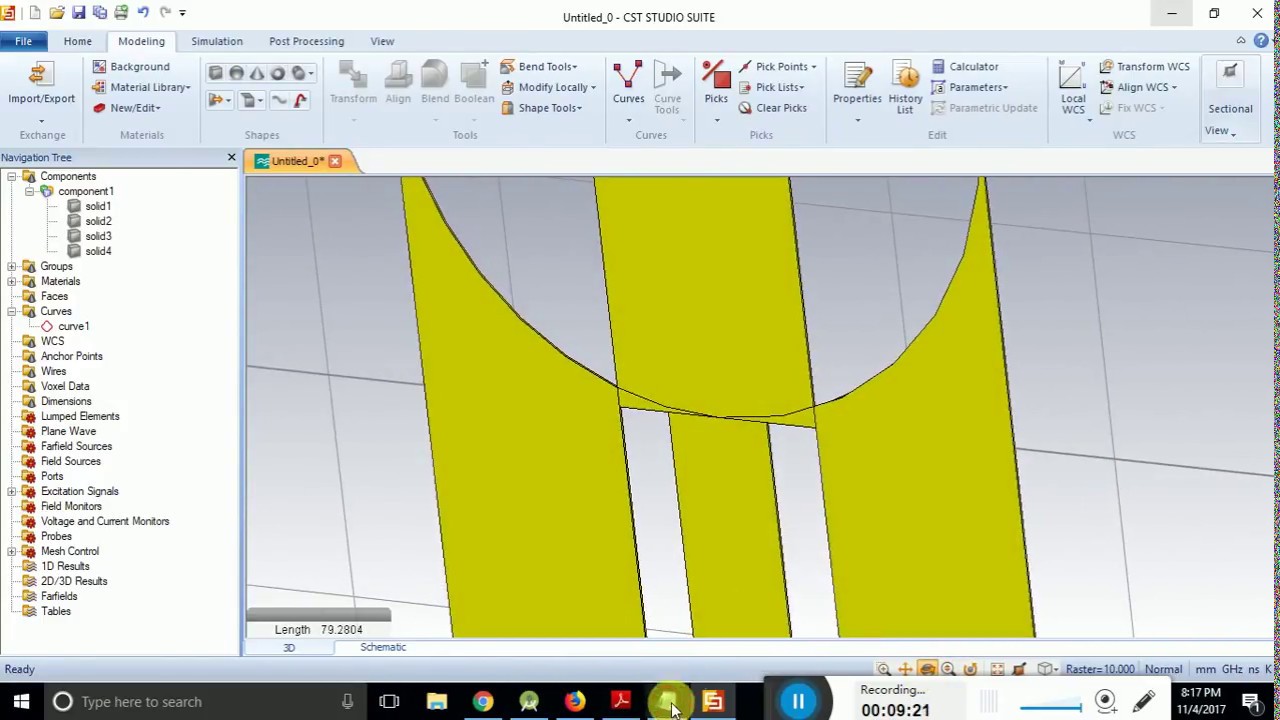Expand Bend Tools dropdown

pos(539,67)
